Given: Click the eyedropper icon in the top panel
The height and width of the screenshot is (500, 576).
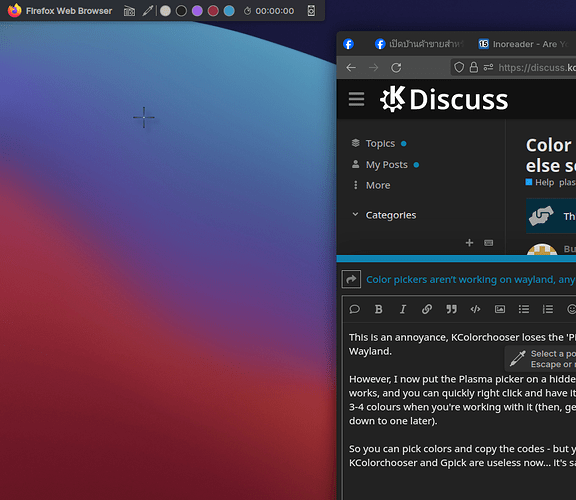Looking at the screenshot, I should (148, 11).
